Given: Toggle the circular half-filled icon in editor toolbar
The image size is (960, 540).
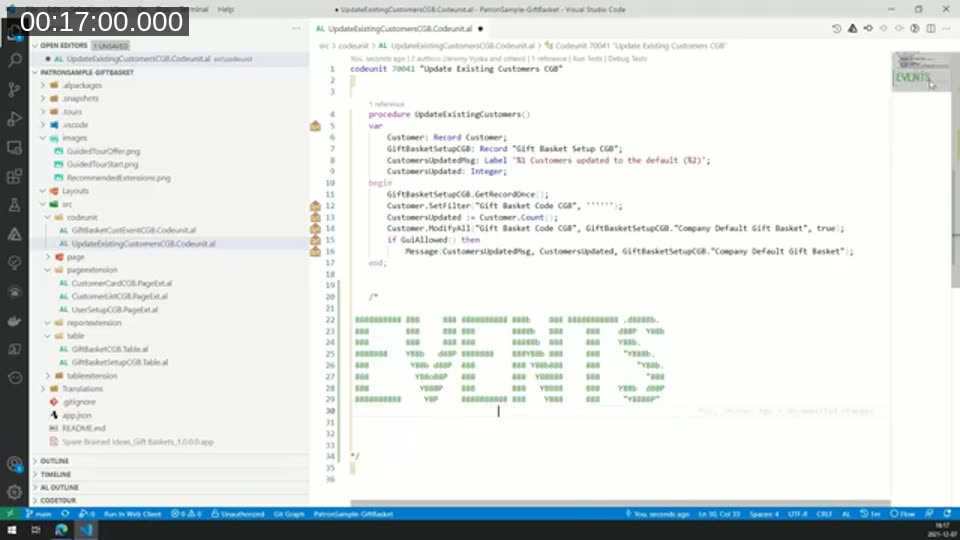Looking at the screenshot, I should pos(915,29).
